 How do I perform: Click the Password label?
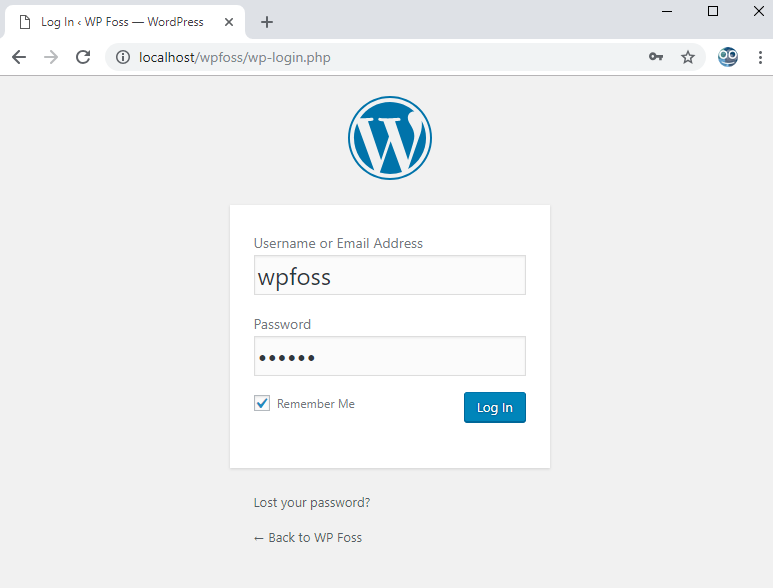click(282, 324)
